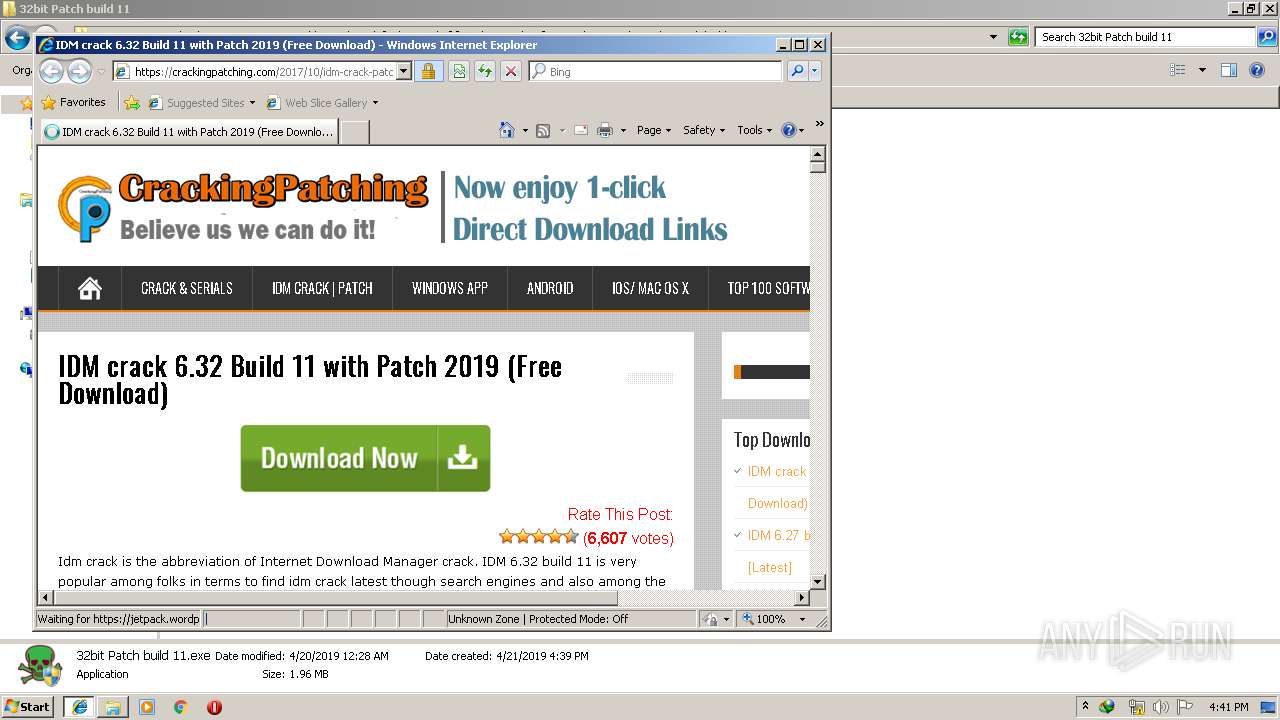Open Home button dropdown arrow

click(525, 130)
